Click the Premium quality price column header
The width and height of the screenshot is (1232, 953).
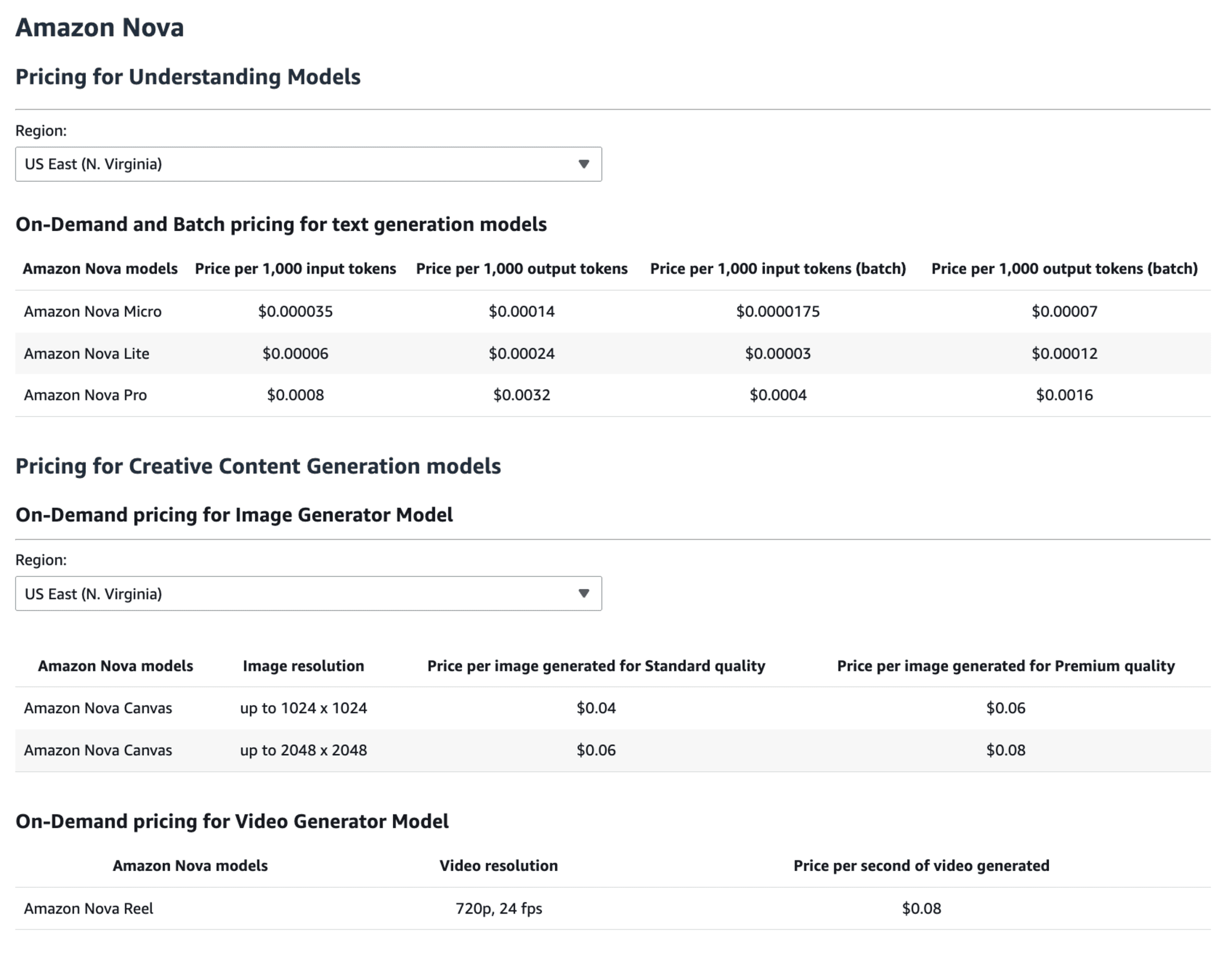(x=1006, y=666)
